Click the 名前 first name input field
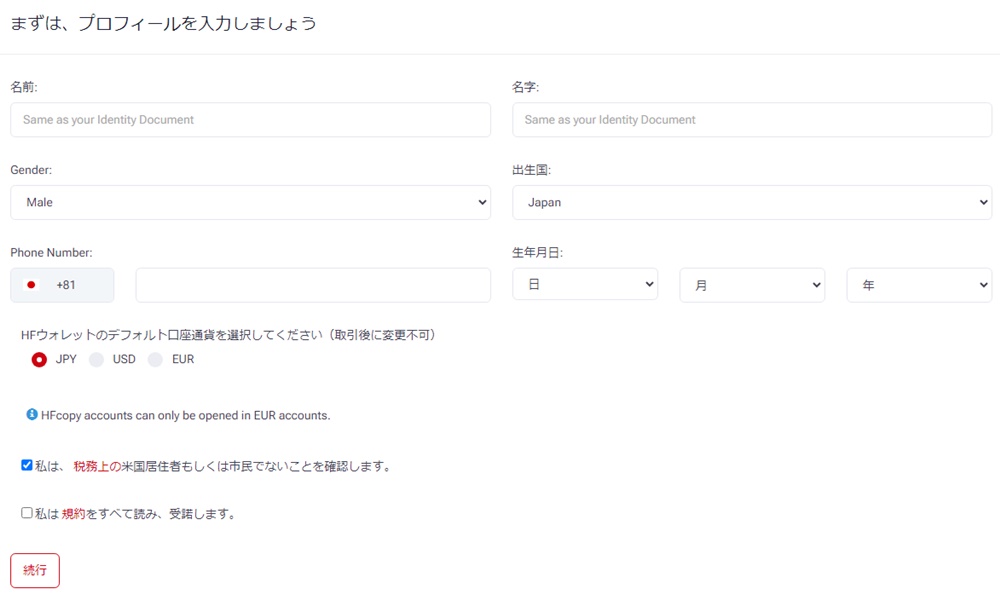The image size is (1000, 600). [x=250, y=119]
